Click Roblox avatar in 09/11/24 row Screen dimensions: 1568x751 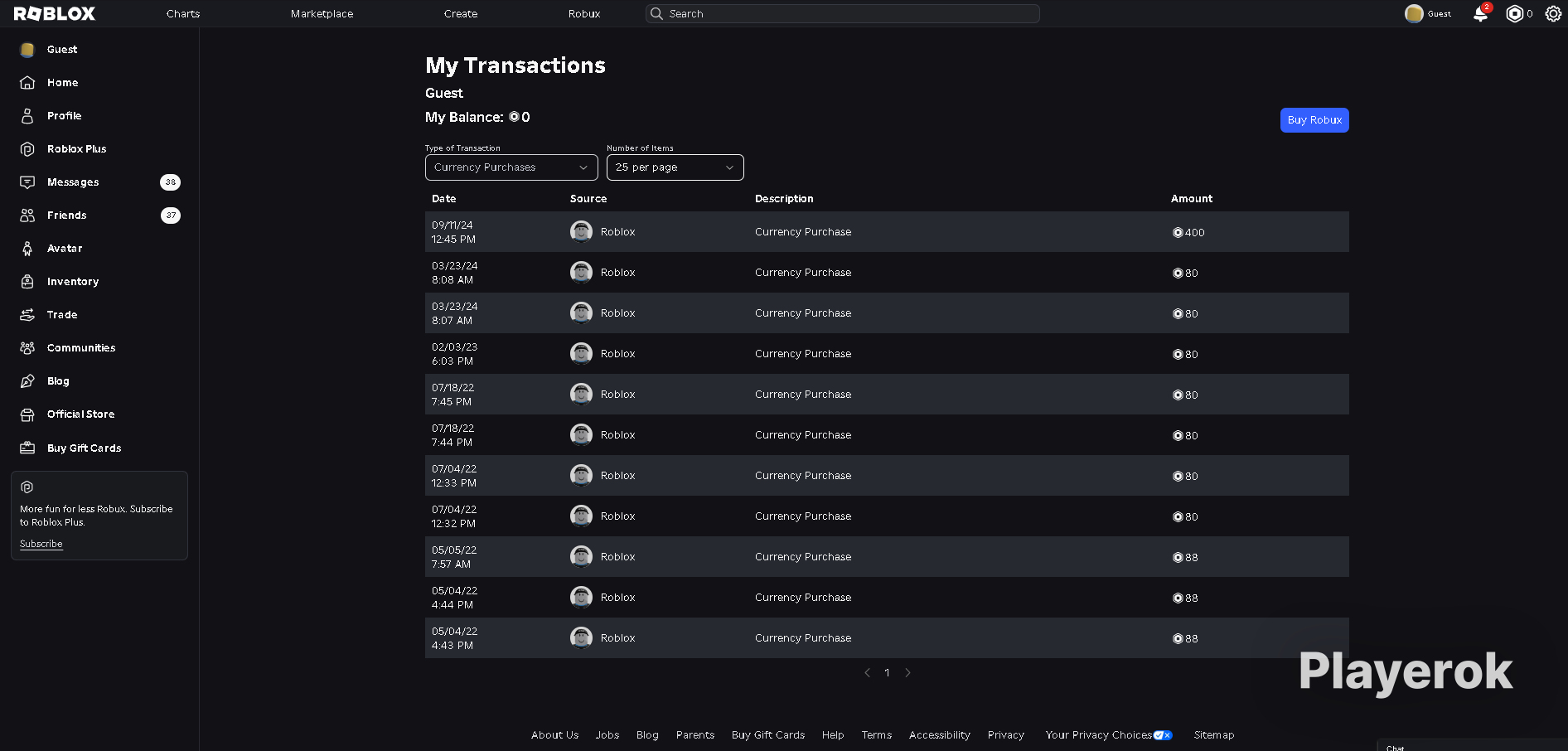pos(581,231)
